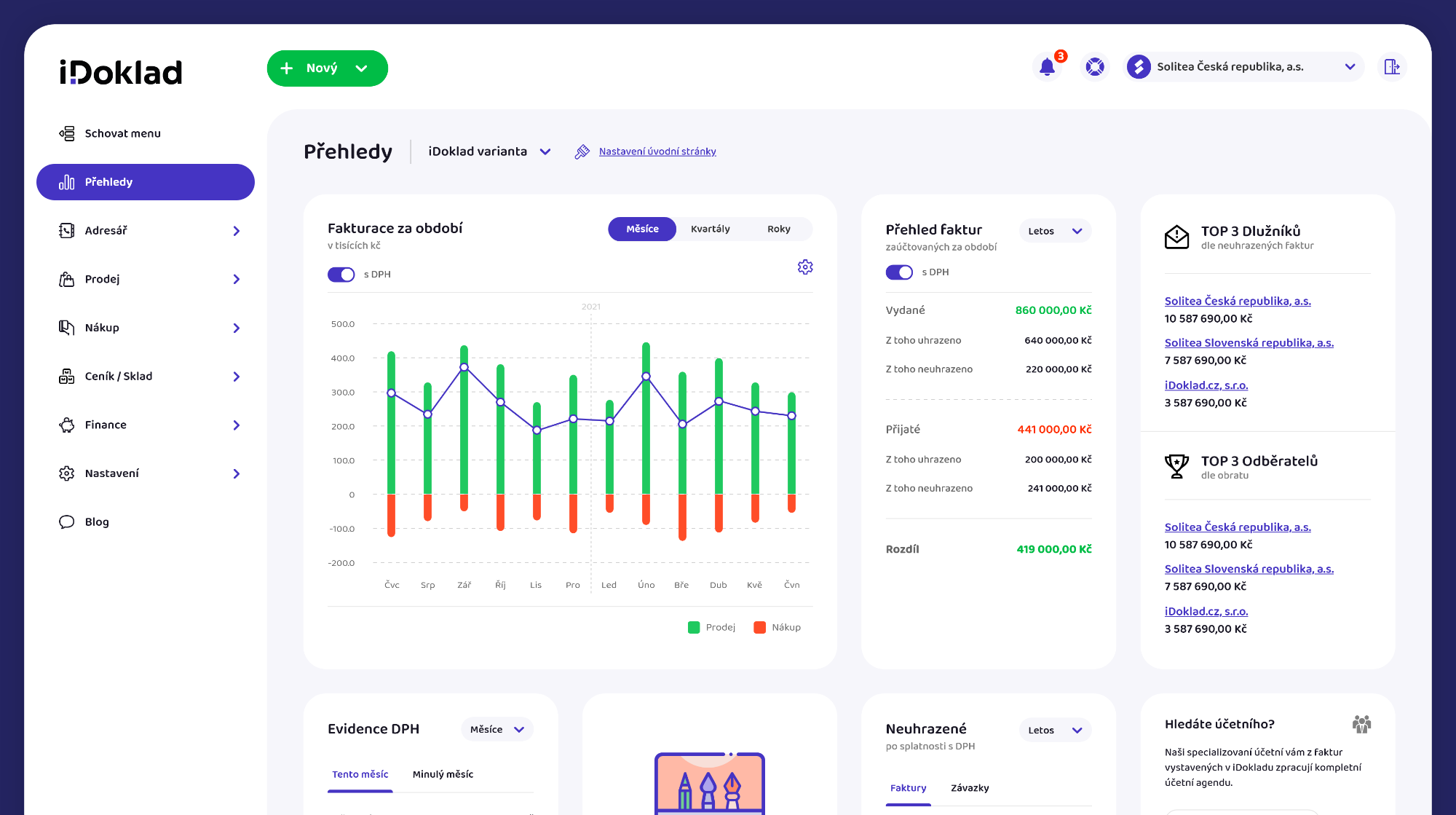Image resolution: width=1456 pixels, height=815 pixels.
Task: Click the Finance piggy bank icon
Action: [67, 425]
